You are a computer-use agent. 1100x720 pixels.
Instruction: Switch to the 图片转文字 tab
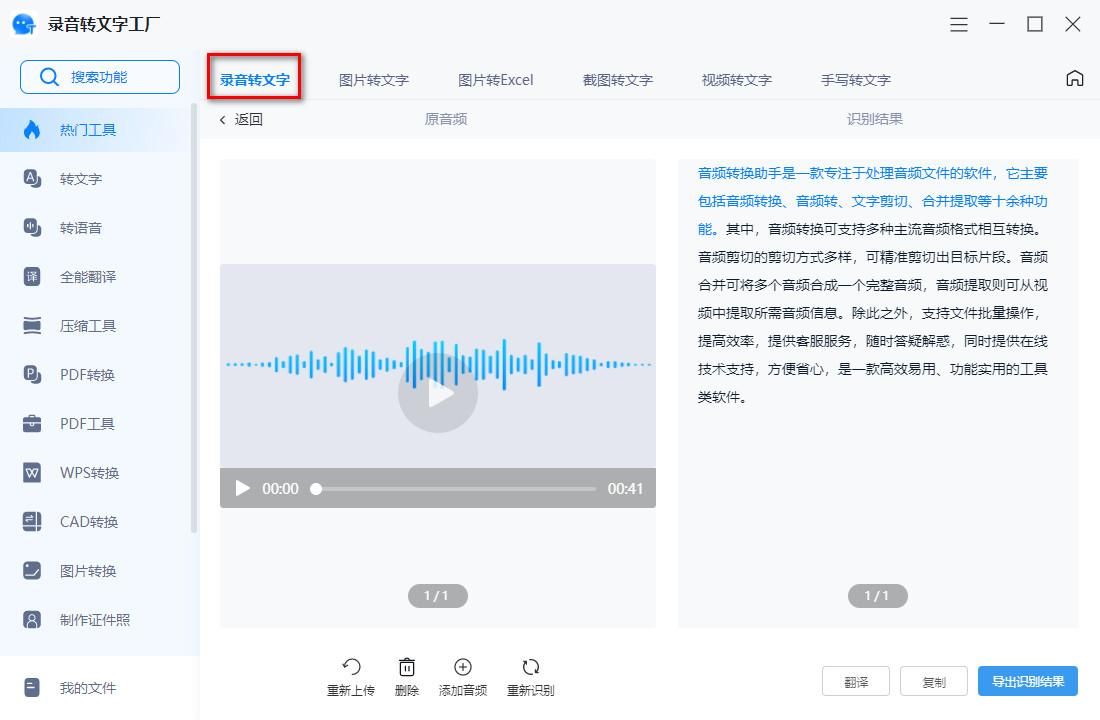373,80
